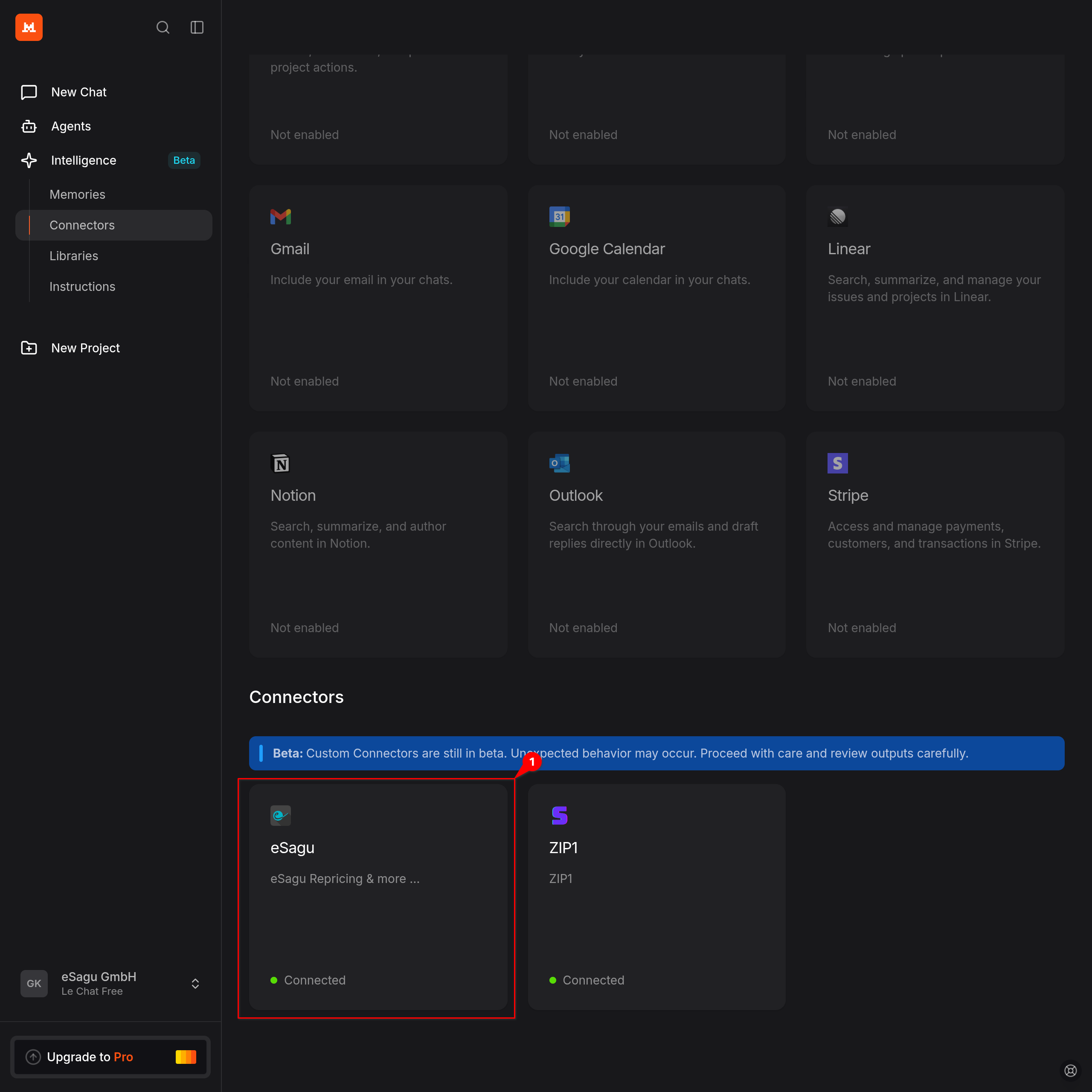Click the Notion connector icon
This screenshot has width=1092, height=1092.
tap(280, 463)
